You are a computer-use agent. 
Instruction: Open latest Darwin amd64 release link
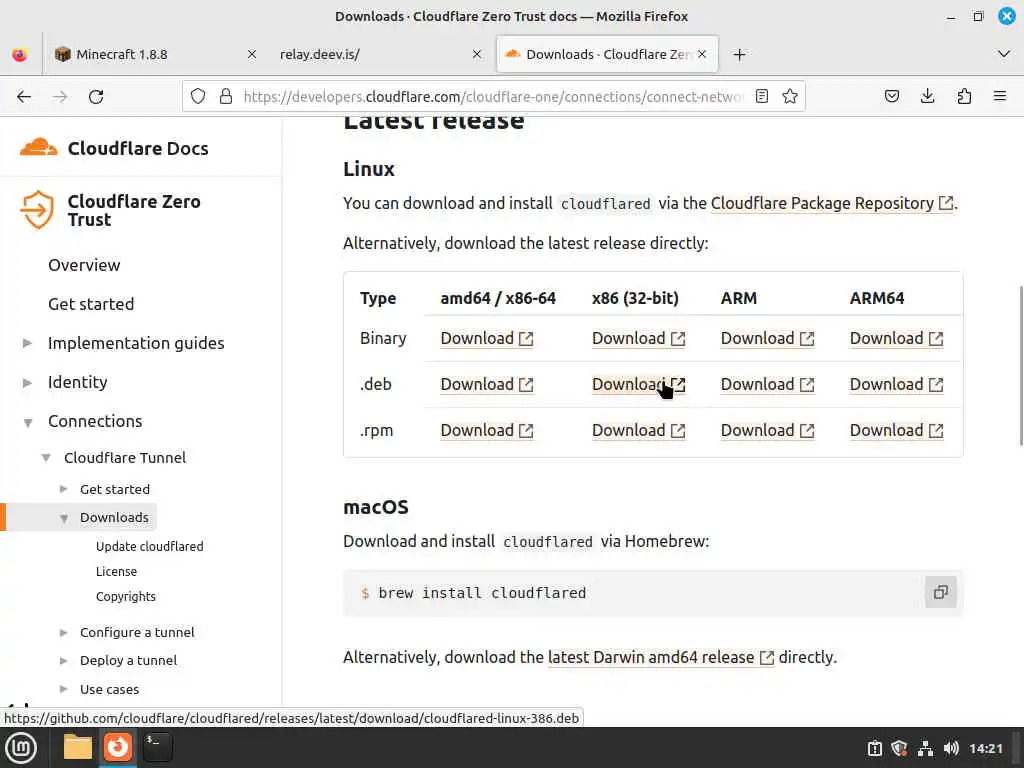tap(661, 657)
